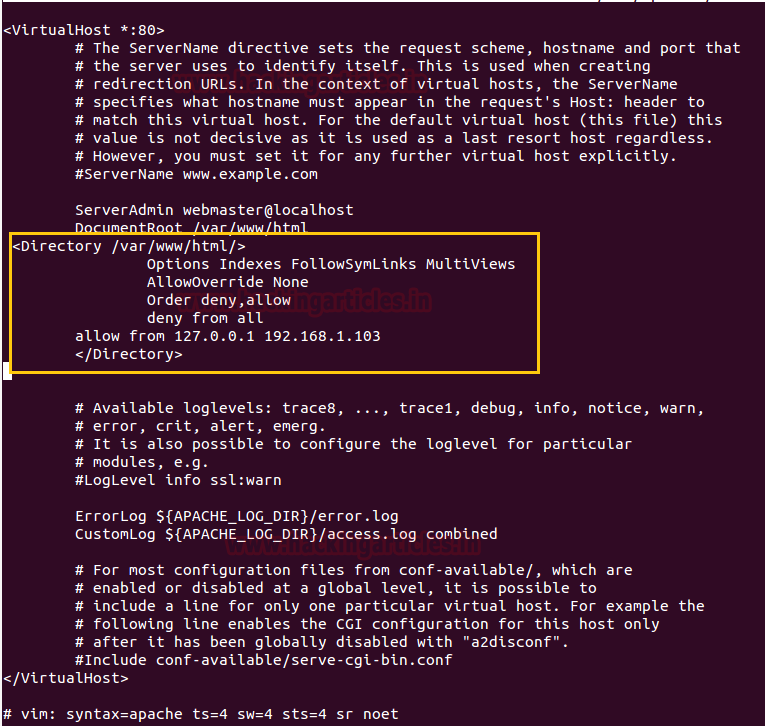Click the deny from all line
The image size is (765, 726).
[x=205, y=318]
